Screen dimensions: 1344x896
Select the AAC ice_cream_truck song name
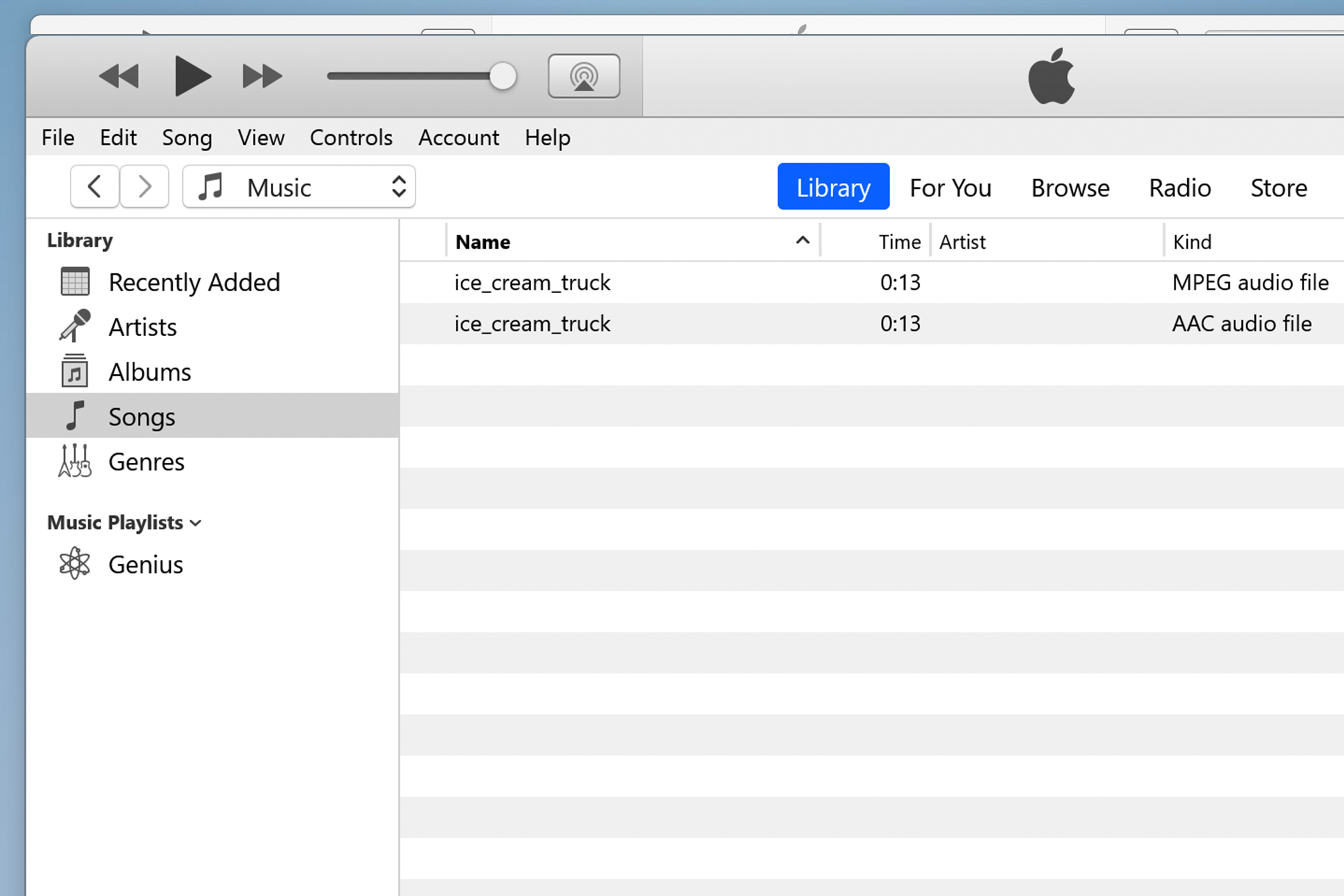point(532,324)
